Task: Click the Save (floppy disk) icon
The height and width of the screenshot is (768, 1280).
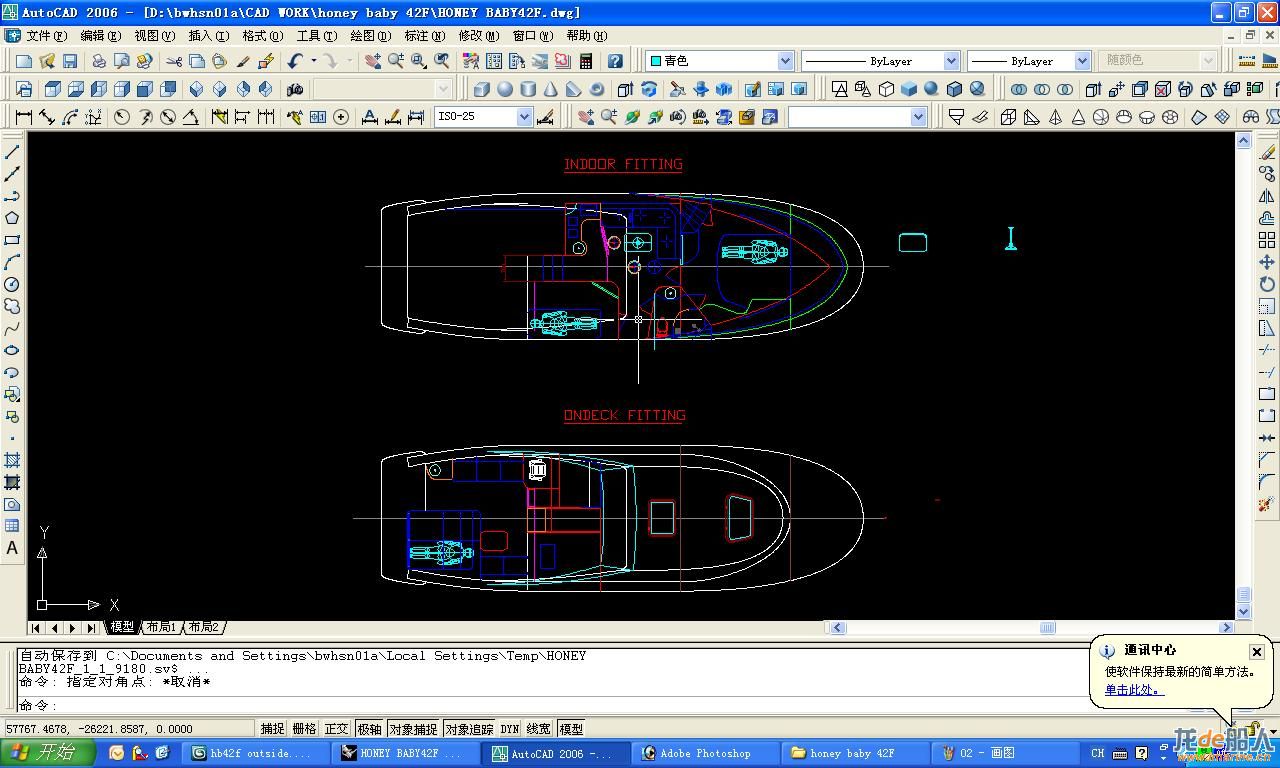Action: tap(69, 61)
